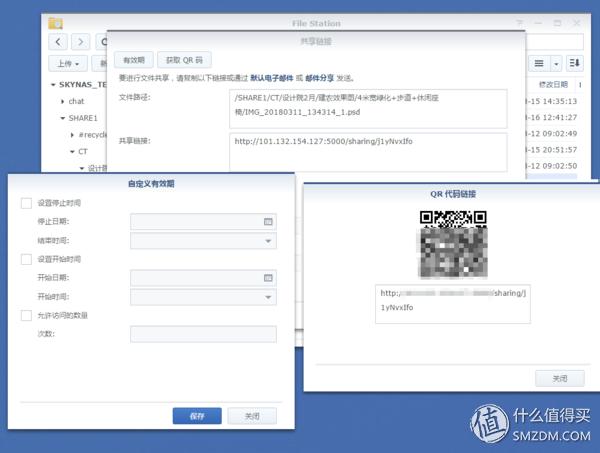Close the File Station window
This screenshot has width=600, height=453.
click(x=577, y=23)
